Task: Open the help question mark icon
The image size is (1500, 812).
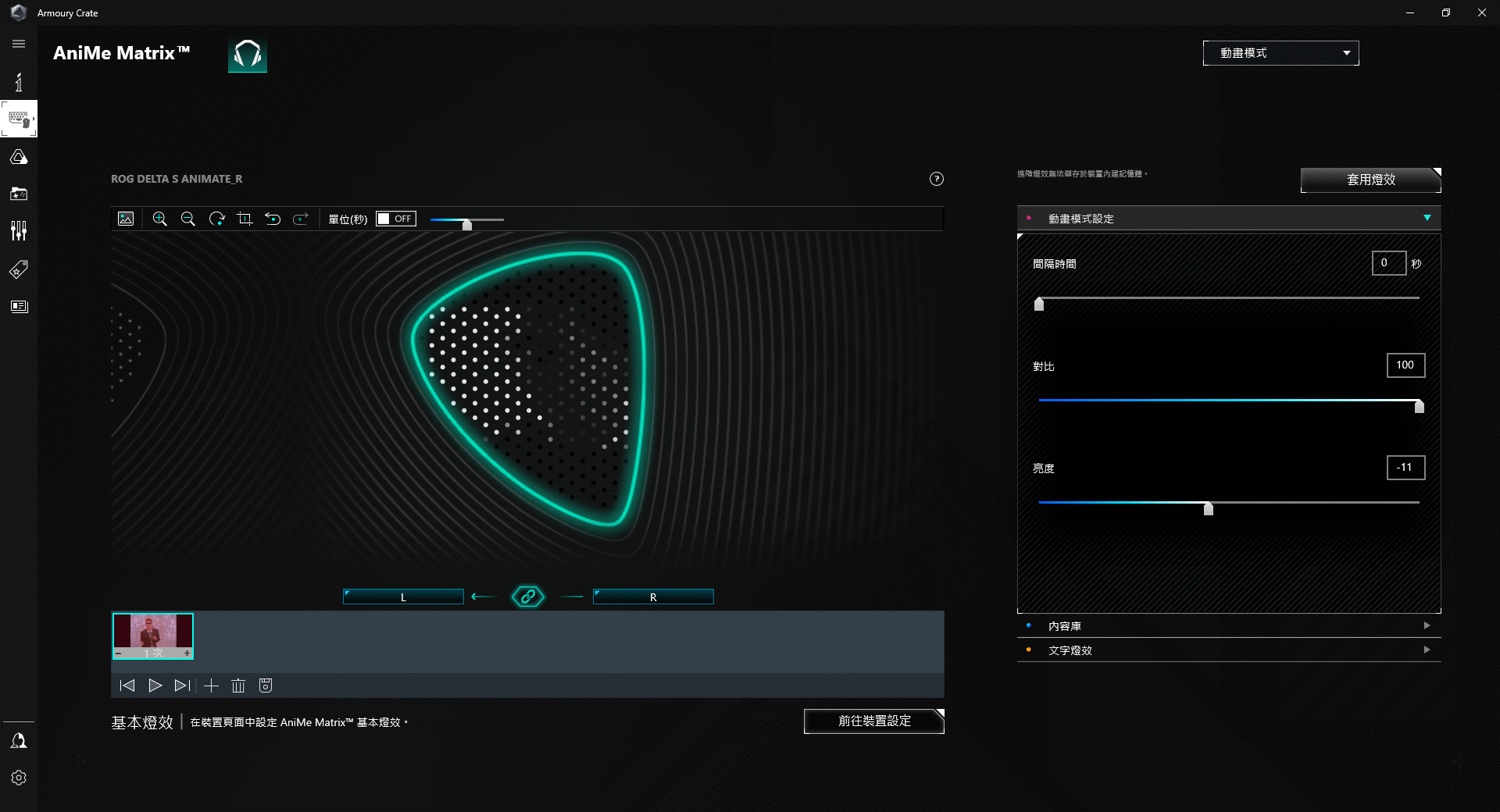Action: click(937, 179)
